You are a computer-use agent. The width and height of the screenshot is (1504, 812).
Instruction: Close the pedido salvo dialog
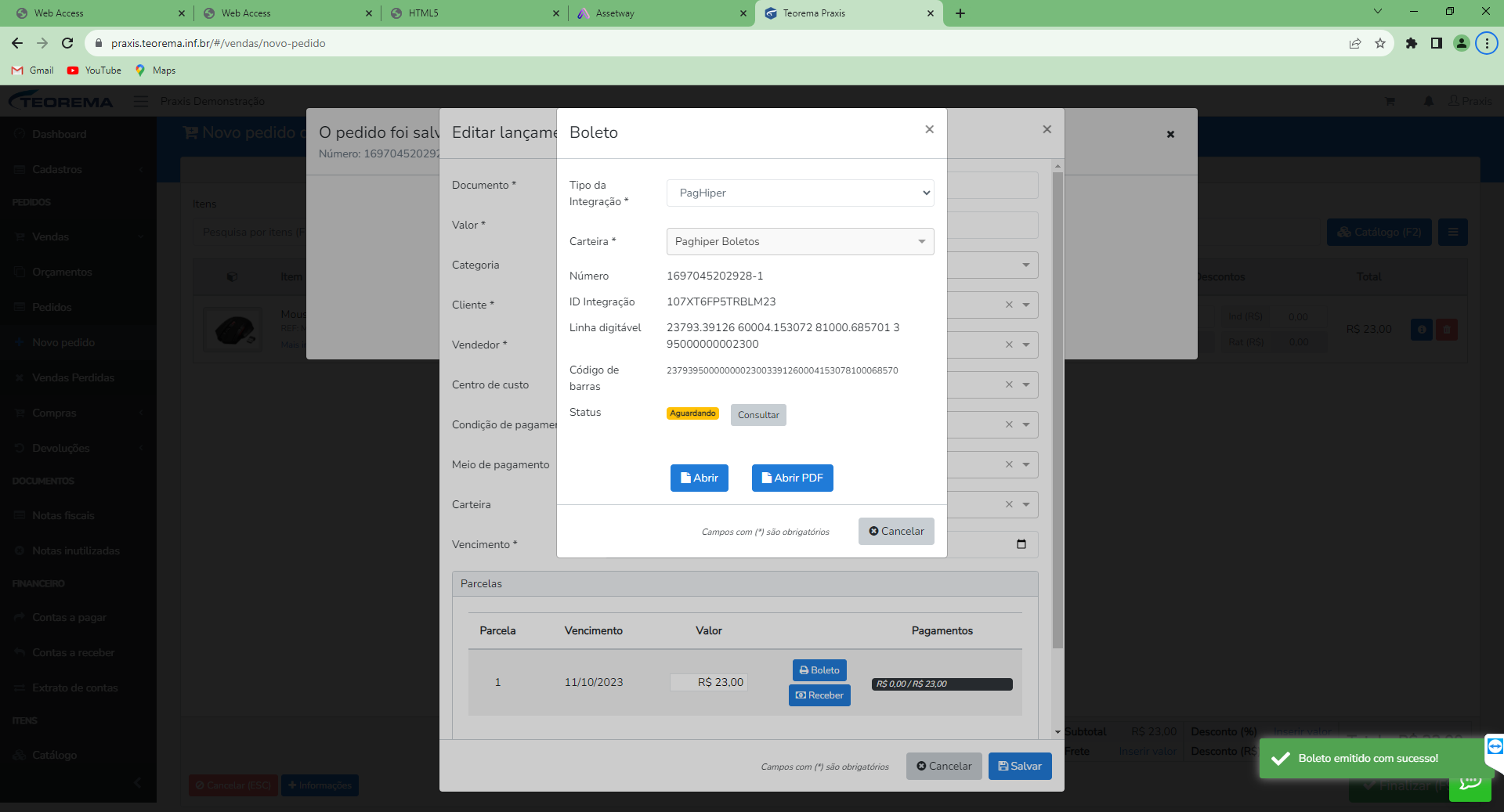click(x=1170, y=134)
